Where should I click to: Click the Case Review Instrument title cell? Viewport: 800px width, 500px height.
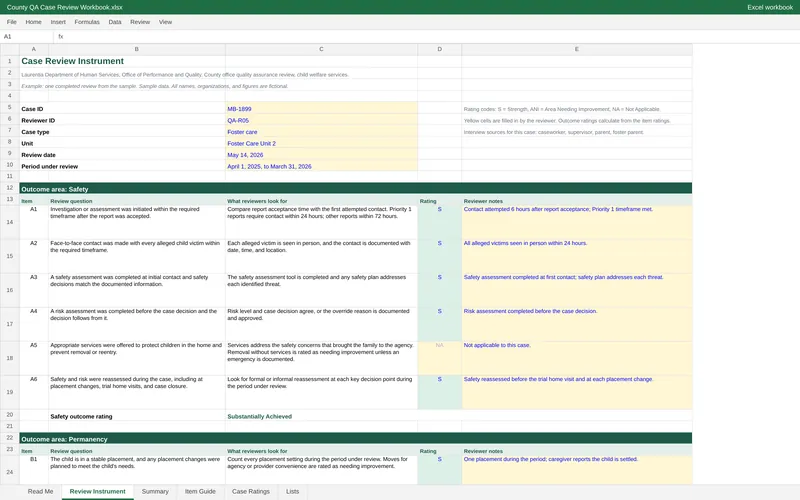tap(72, 61)
